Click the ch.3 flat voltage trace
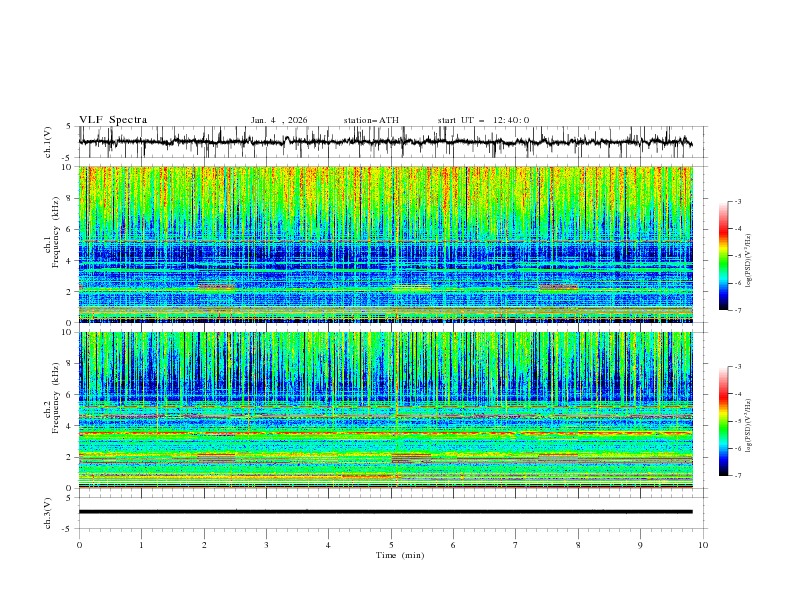 385,512
